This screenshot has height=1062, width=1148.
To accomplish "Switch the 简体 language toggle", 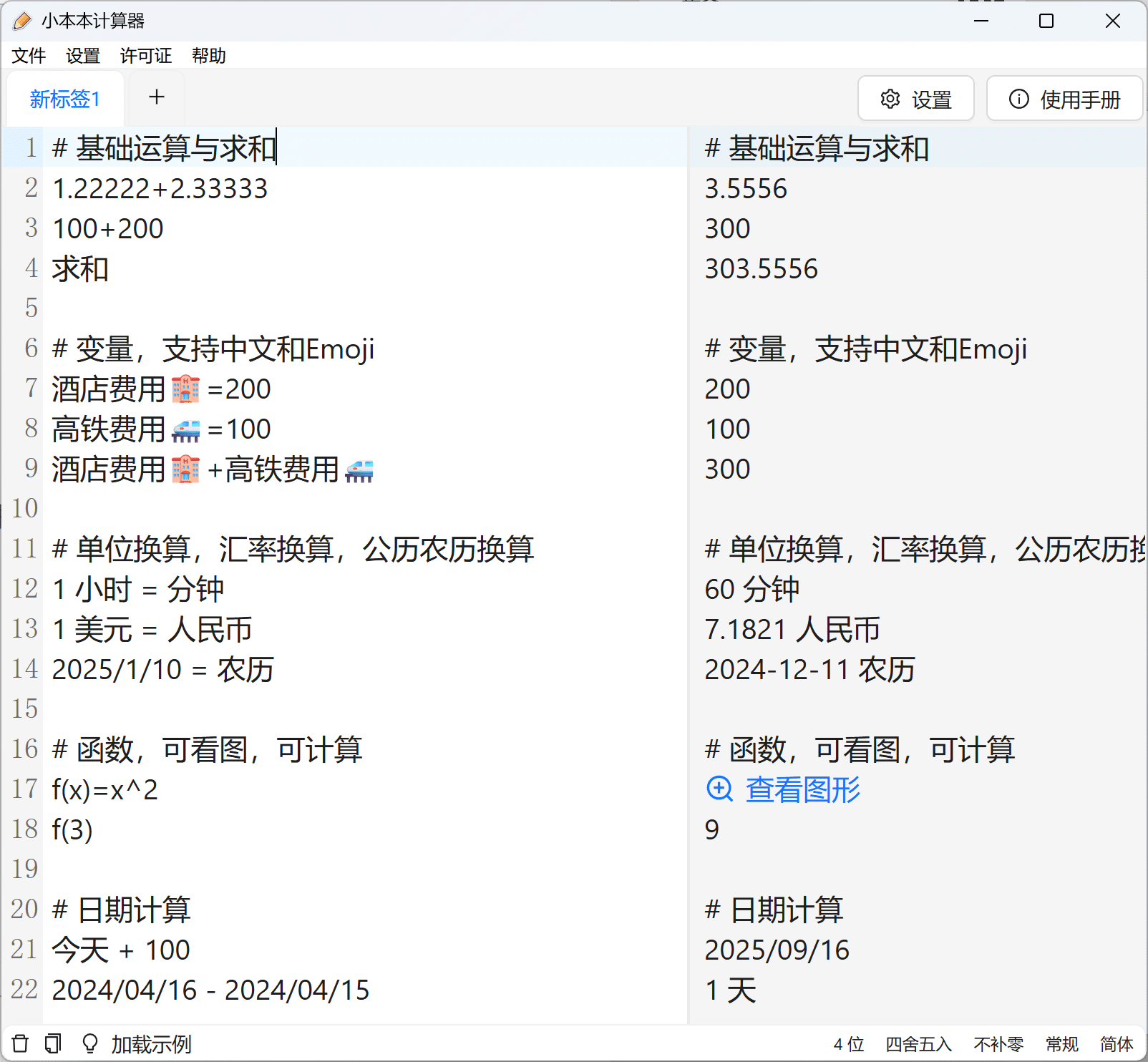I will pos(1117,1044).
